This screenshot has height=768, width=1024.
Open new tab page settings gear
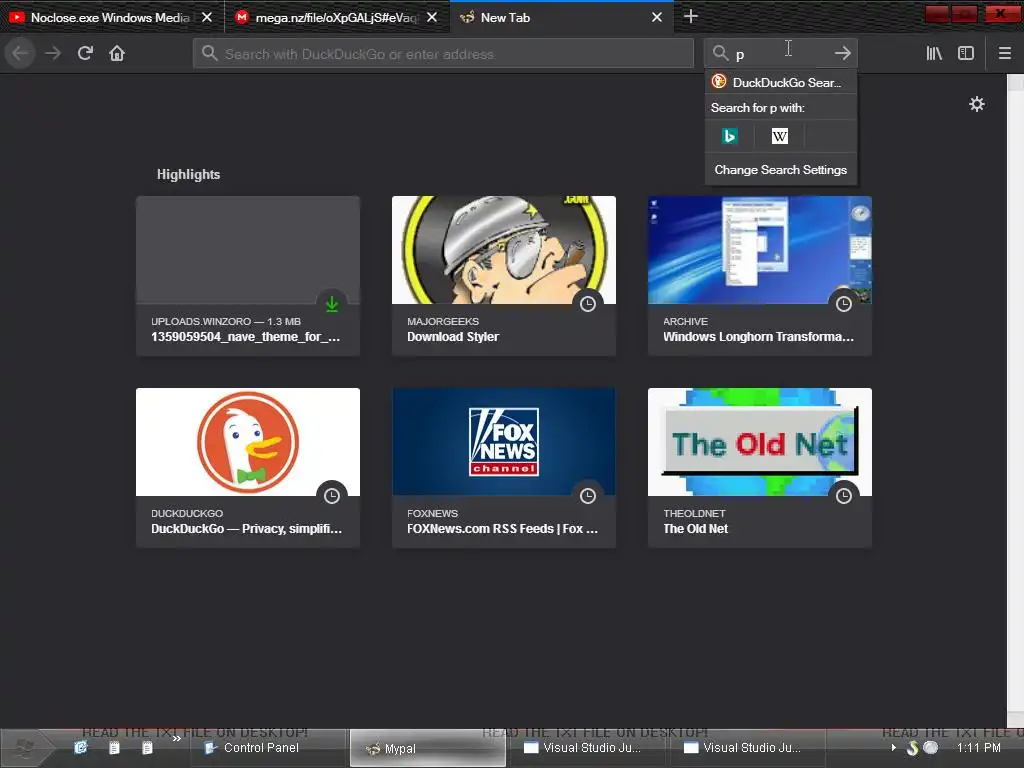(x=976, y=104)
